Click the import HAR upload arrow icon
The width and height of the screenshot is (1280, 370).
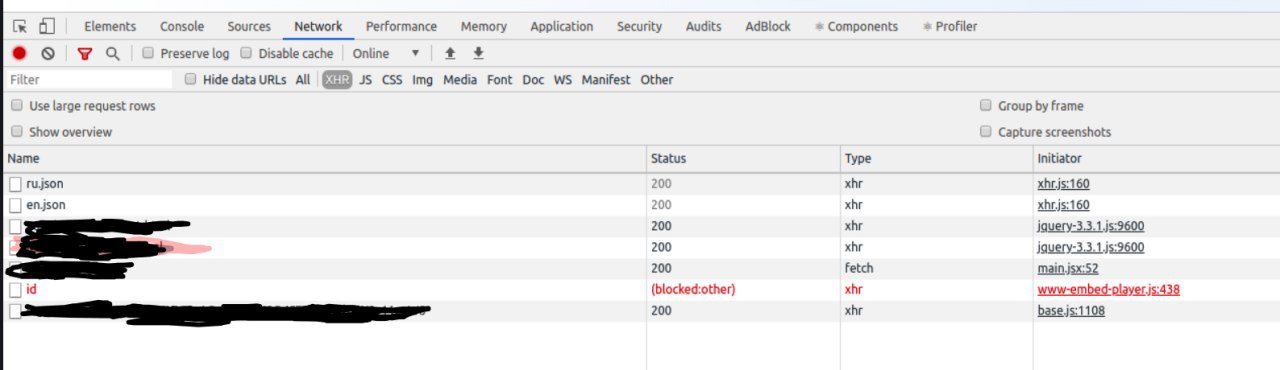[x=450, y=53]
